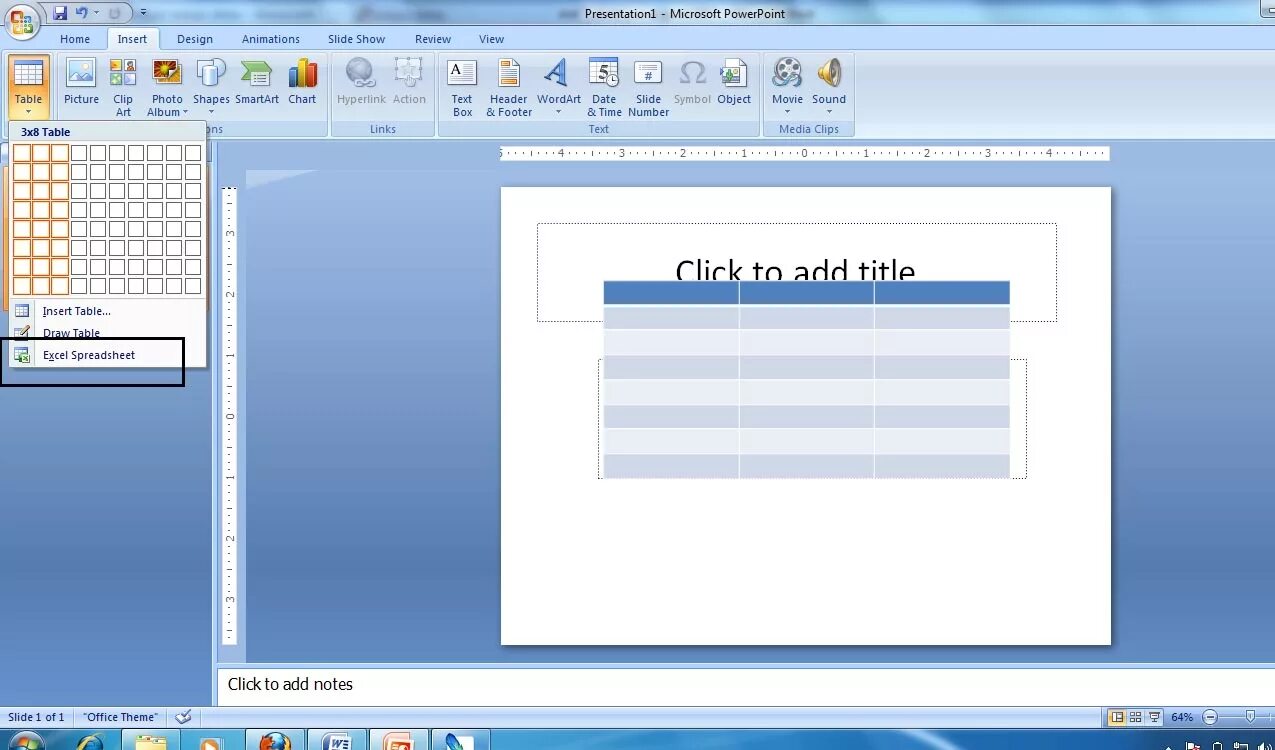Insert a Chart

pos(302,82)
